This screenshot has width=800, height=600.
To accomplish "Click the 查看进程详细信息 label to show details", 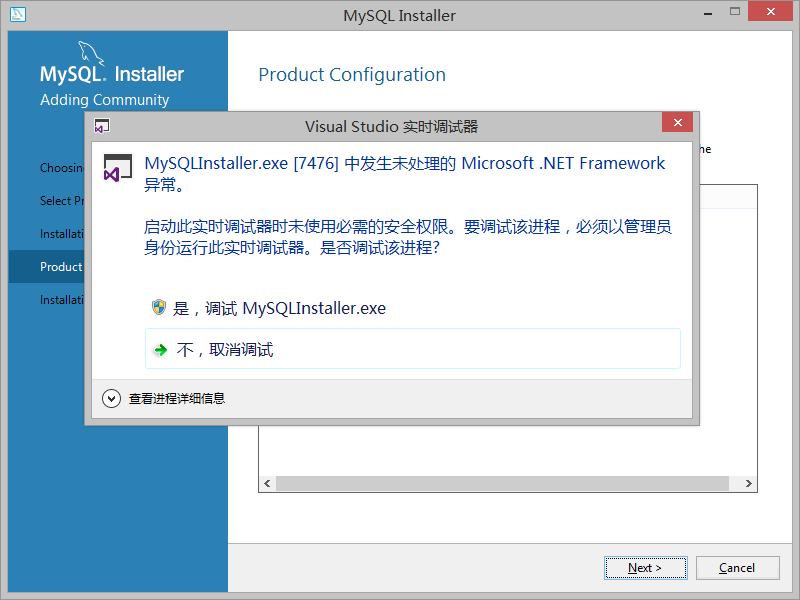I will pyautogui.click(x=177, y=398).
